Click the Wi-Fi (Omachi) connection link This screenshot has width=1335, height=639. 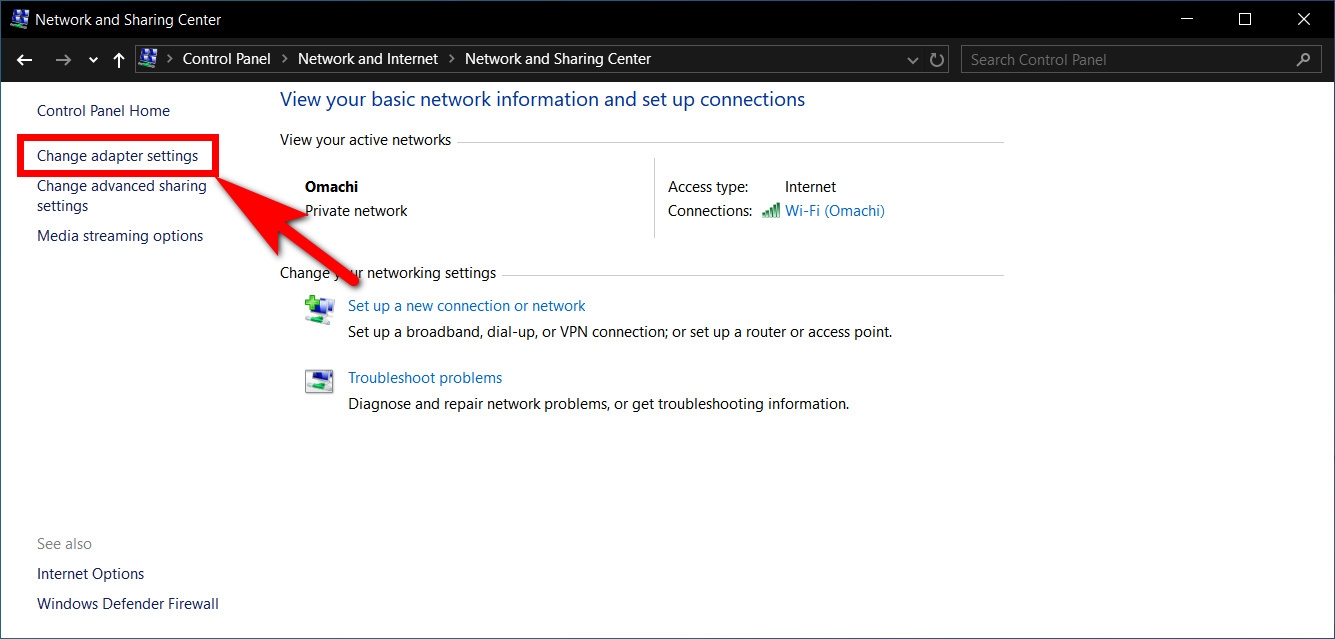click(835, 211)
